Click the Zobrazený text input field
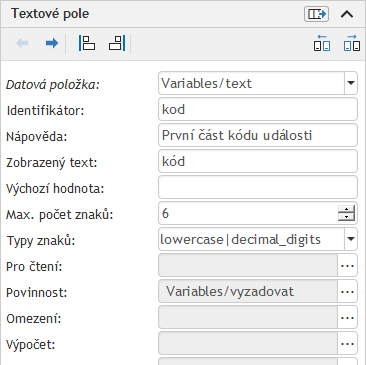Image resolution: width=366 pixels, height=365 pixels. pyautogui.click(x=258, y=161)
